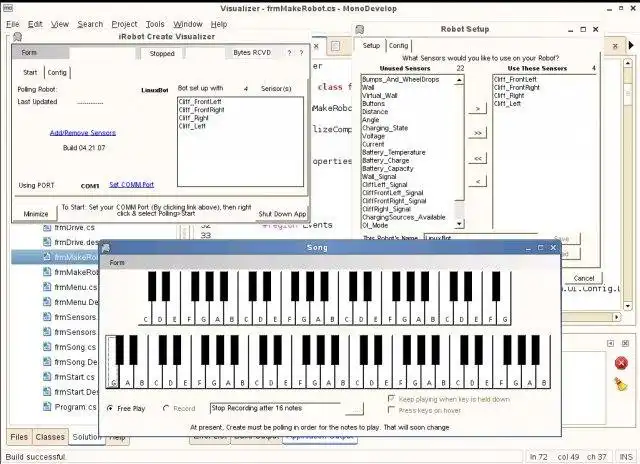This screenshot has width=640, height=464.
Task: Click the Add/Remove Sensors link
Action: click(x=83, y=133)
